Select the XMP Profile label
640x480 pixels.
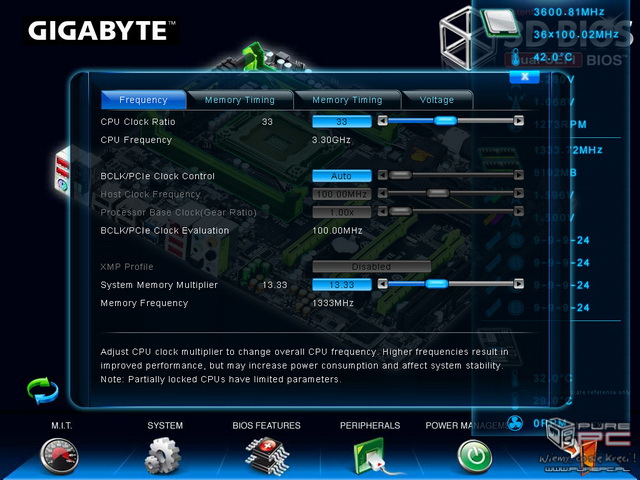(127, 267)
